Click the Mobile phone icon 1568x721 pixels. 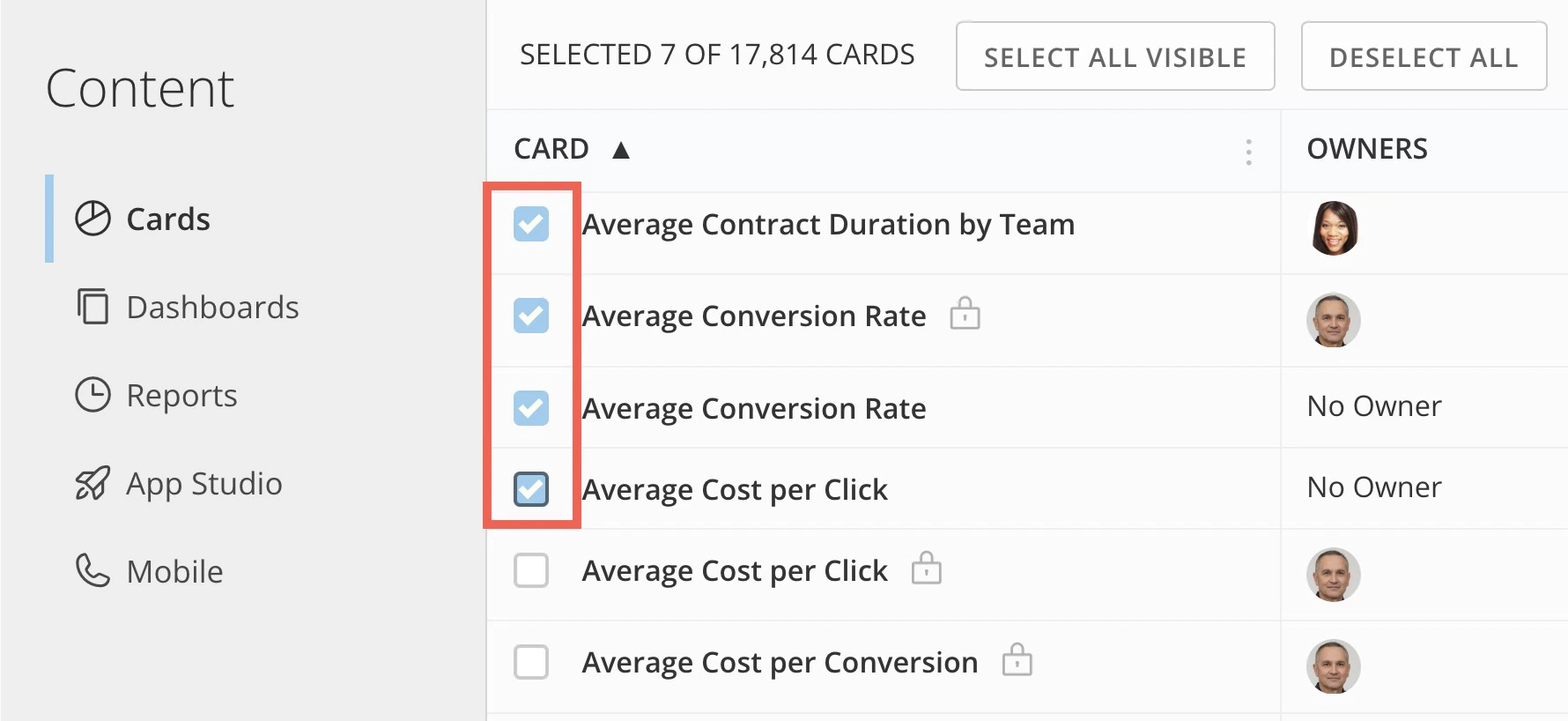92,571
